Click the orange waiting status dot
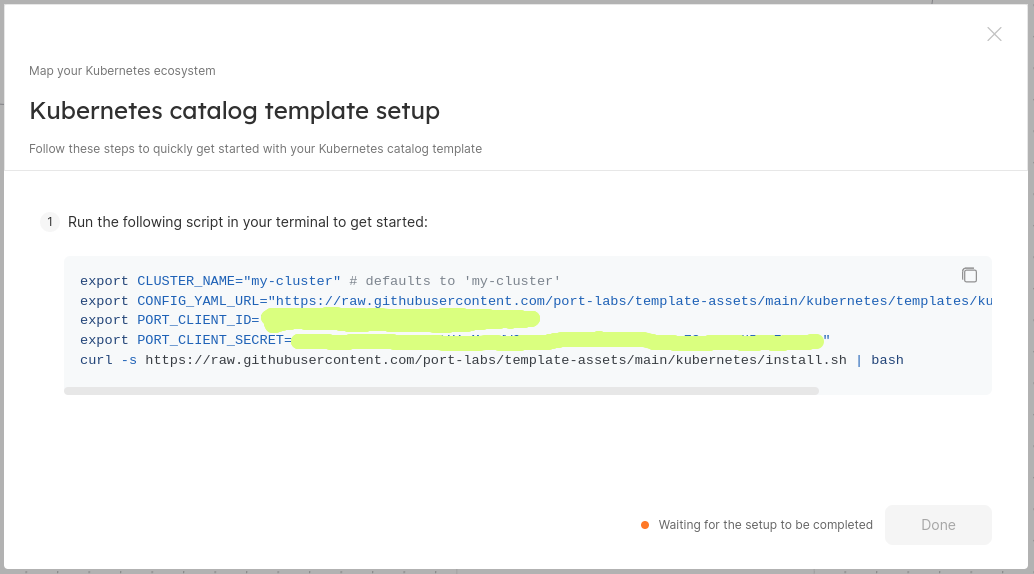Screen dimensions: 1034x574 (645, 525)
